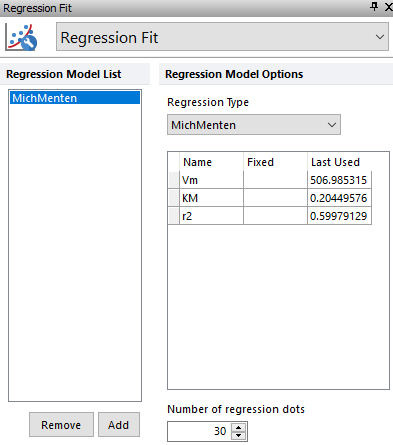Select MichMenten in the Regression Model List
Screen dimensions: 393x445
(x=75, y=98)
